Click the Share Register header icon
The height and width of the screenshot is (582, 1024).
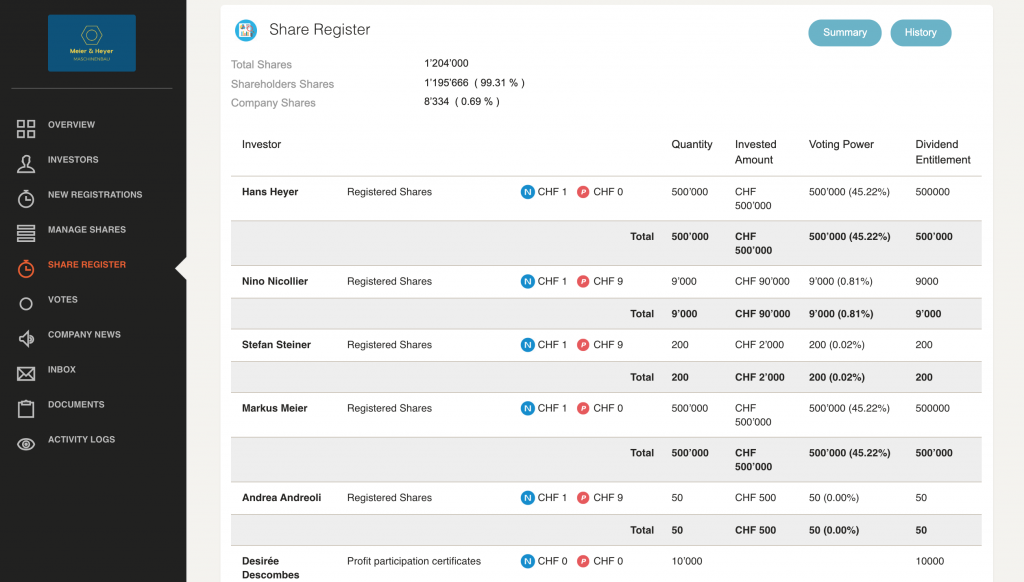coord(245,31)
